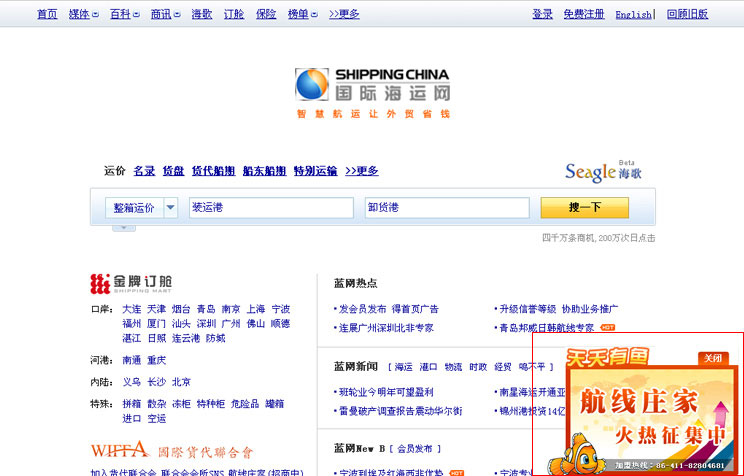Image resolution: width=744 pixels, height=476 pixels.
Task: Open the 大连 port link under 口岸
Action: pyautogui.click(x=132, y=309)
